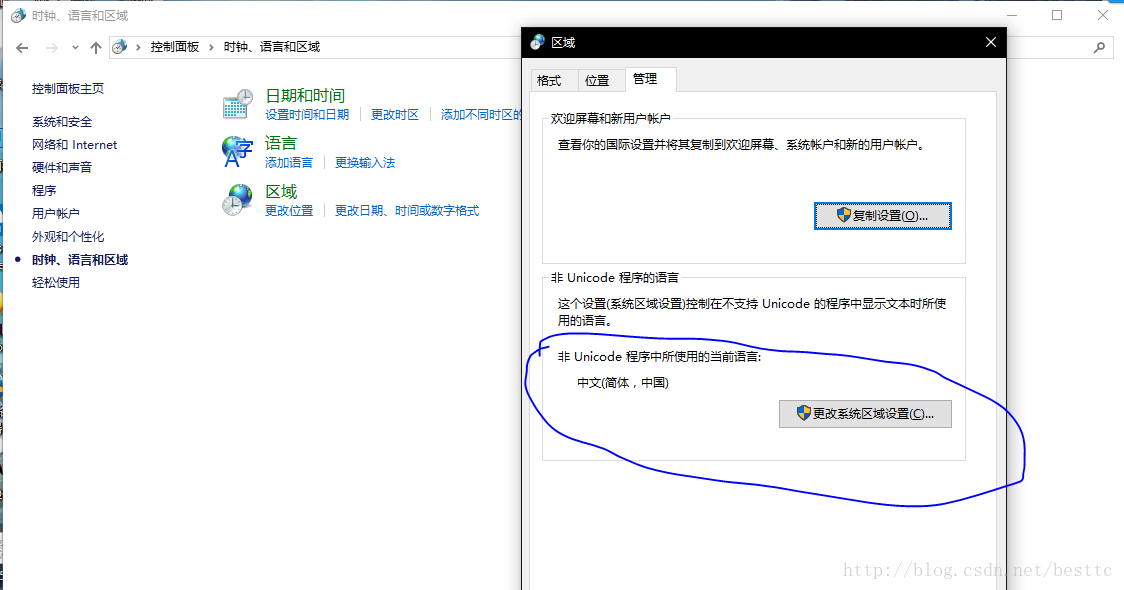Switch to the 位置 tab

[597, 80]
